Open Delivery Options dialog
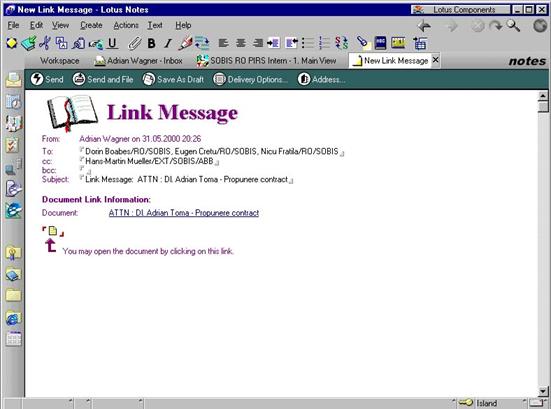 tap(251, 79)
